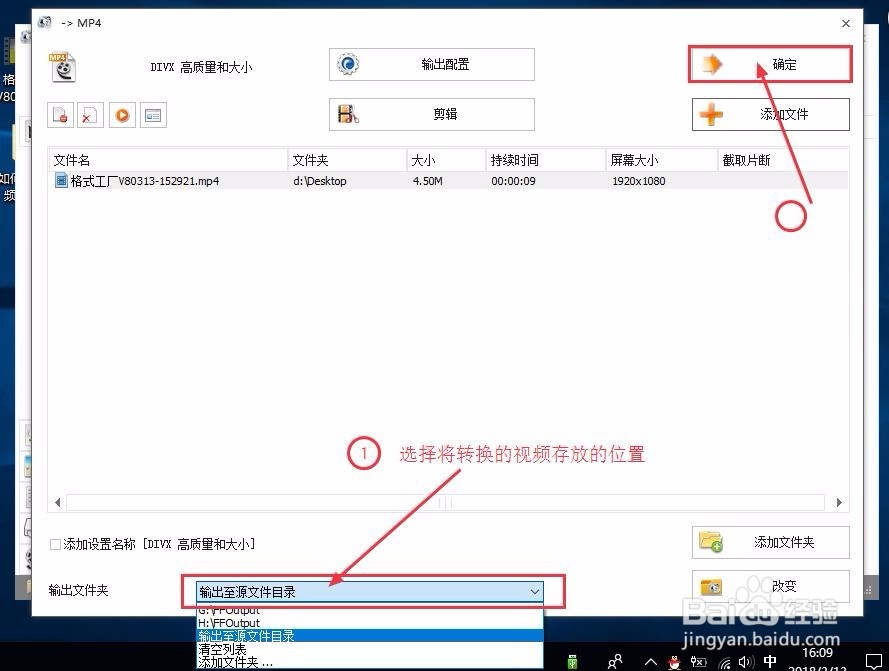
Task: Click the 改变 output change icon
Action: [x=711, y=587]
